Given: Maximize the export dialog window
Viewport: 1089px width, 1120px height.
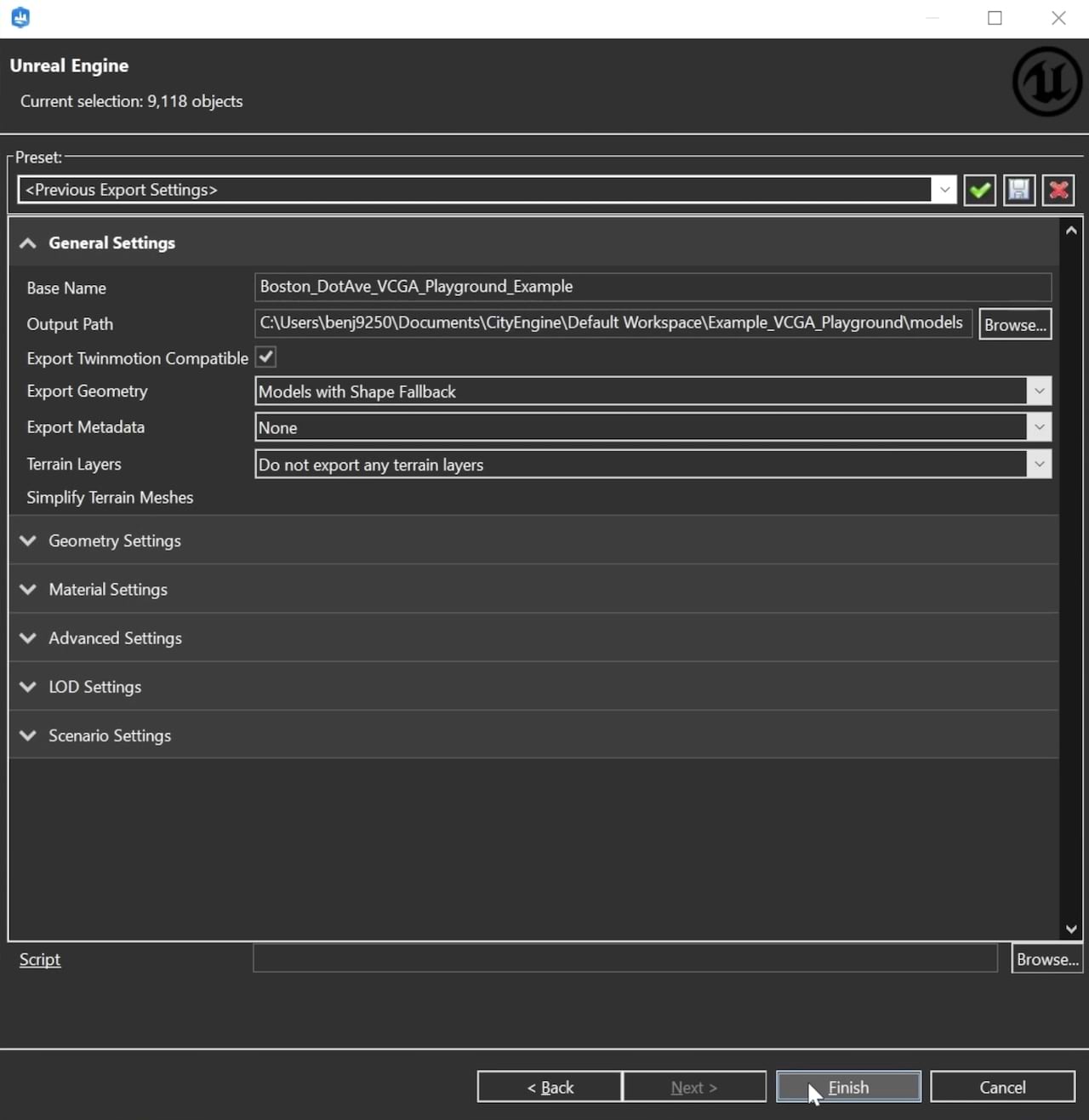Looking at the screenshot, I should (x=995, y=18).
